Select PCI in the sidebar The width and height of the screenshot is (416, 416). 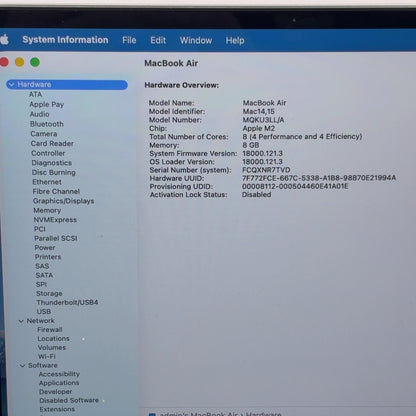point(40,229)
